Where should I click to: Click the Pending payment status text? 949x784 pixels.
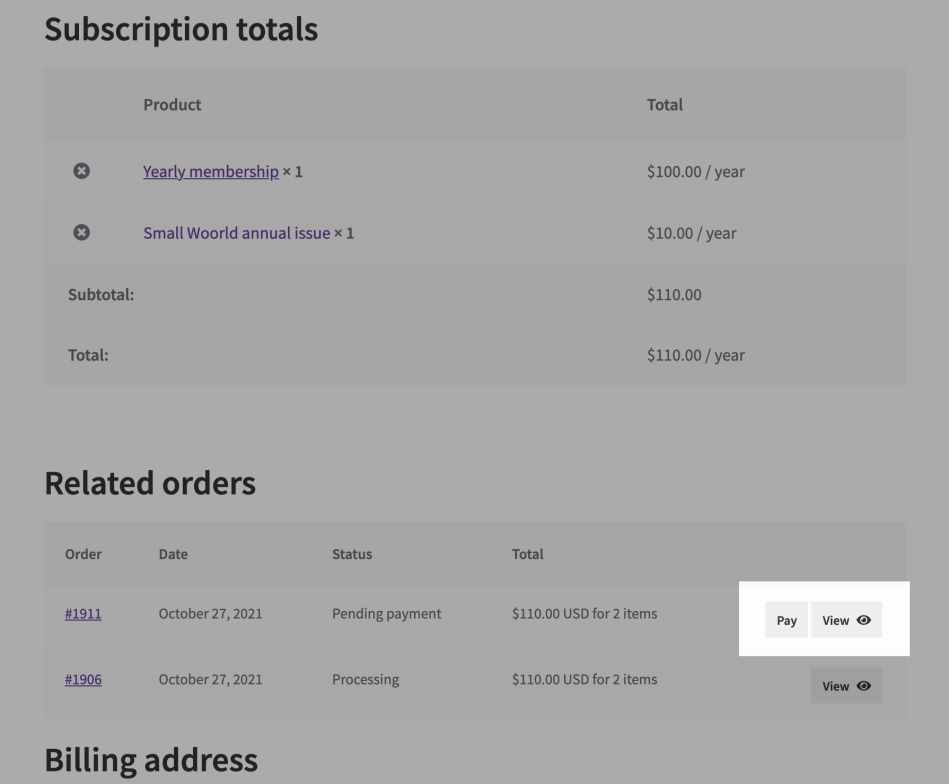click(x=386, y=614)
